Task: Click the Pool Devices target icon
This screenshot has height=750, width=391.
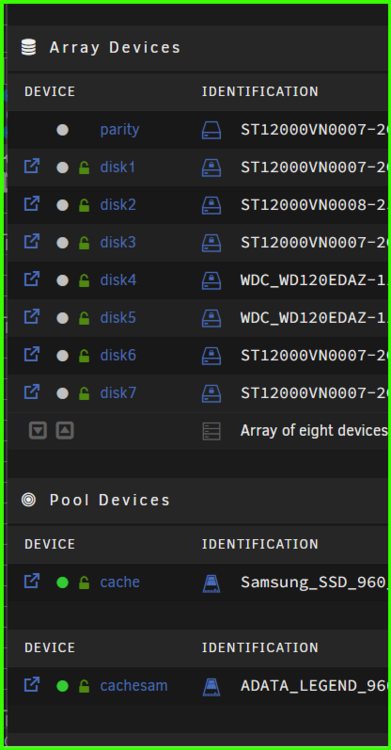Action: (x=29, y=500)
